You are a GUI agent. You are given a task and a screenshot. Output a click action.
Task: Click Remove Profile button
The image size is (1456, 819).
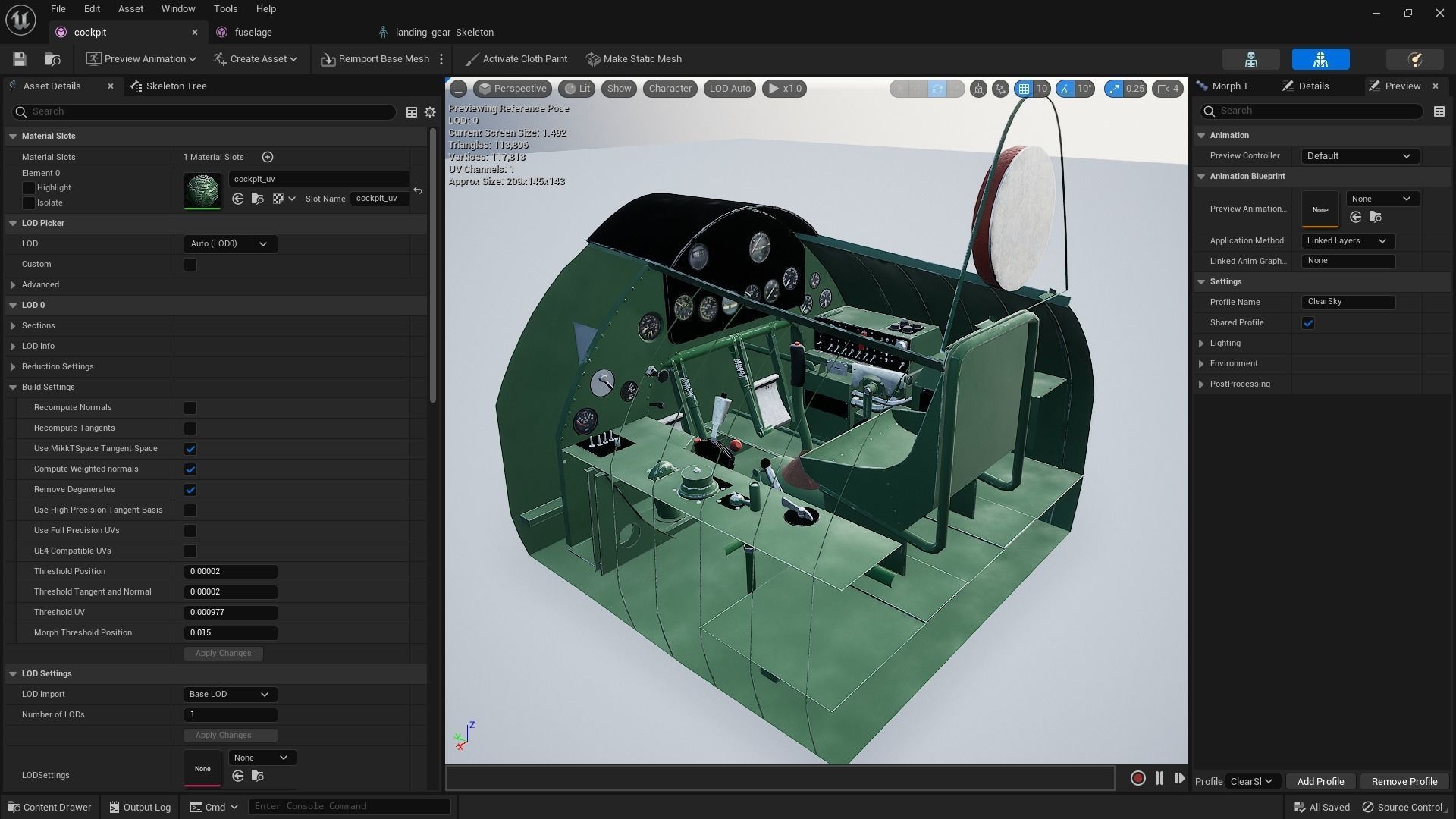[1404, 782]
